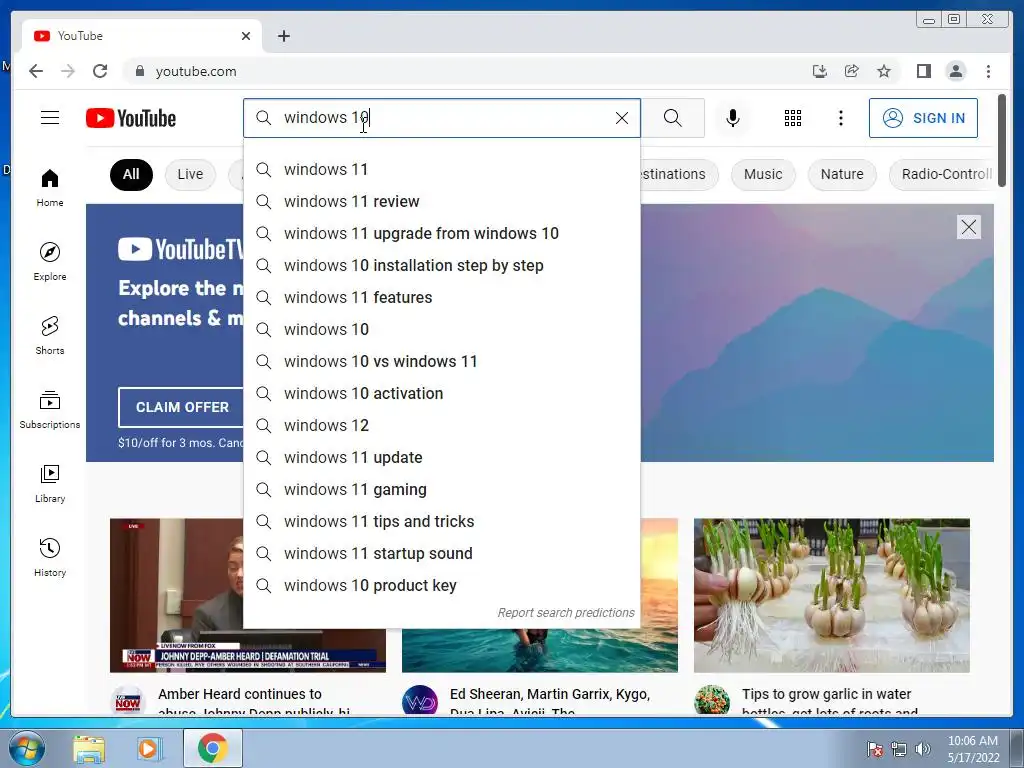Open 'Amber Heard continues to' video title

coord(253,702)
